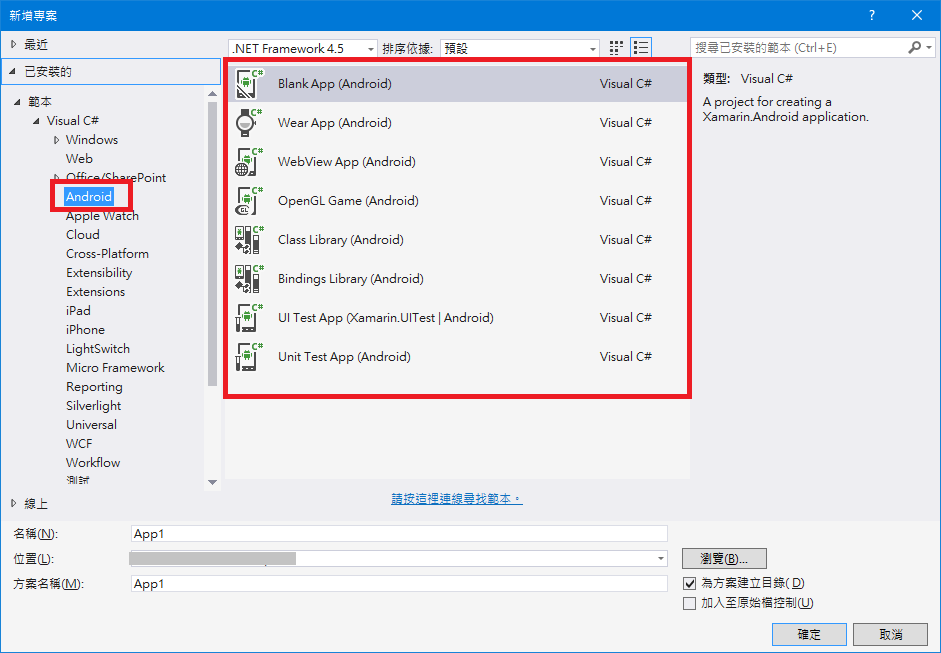Click the Wear App watch icon

pos(249,123)
